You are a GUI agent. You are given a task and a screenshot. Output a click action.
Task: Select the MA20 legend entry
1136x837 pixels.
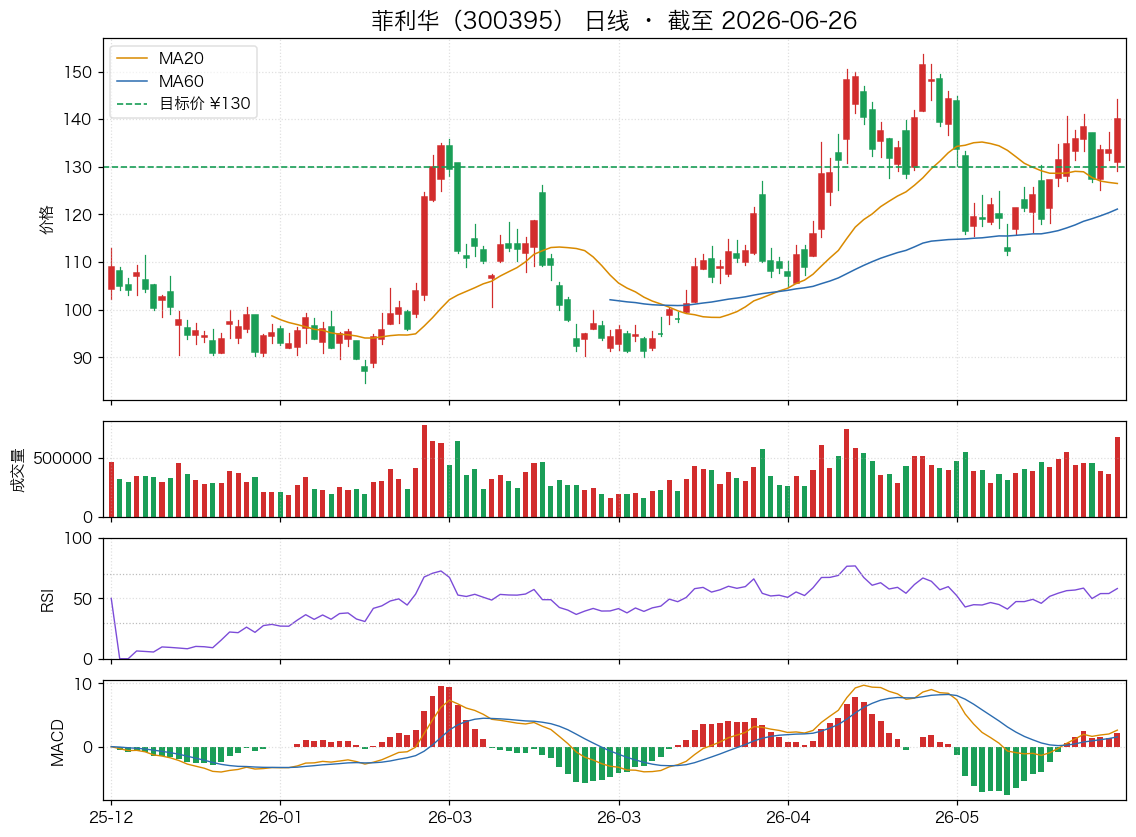click(x=160, y=58)
